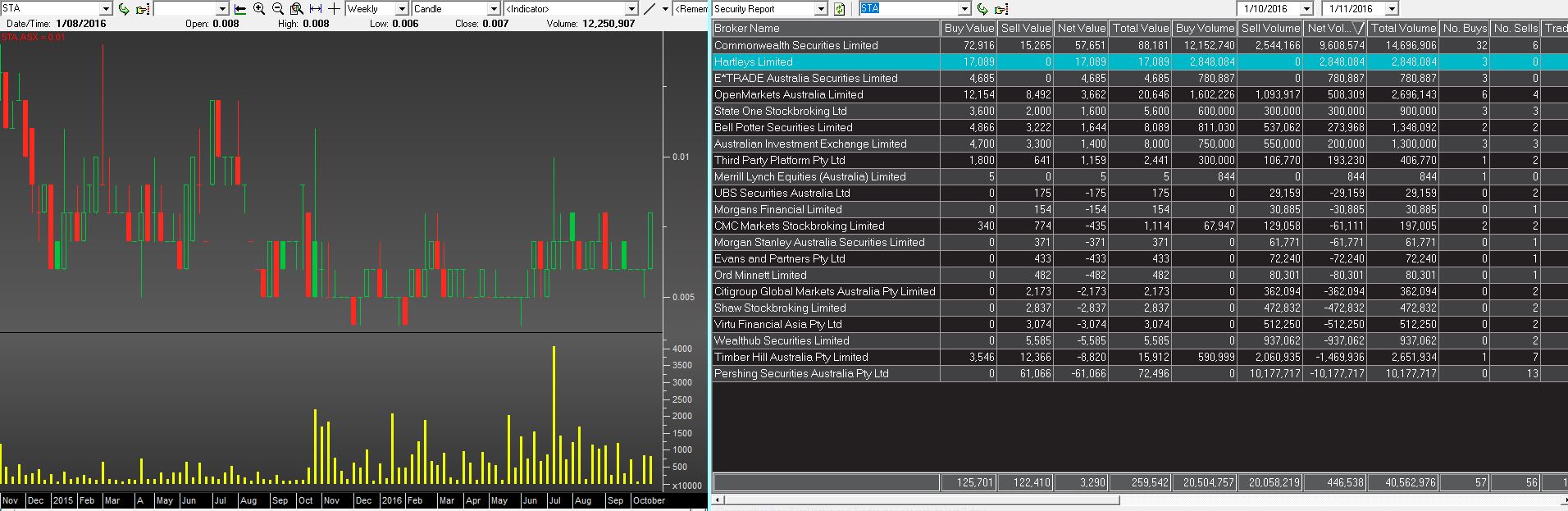Select the Virtu Financial Asia Pty Ltd row

[1140, 325]
